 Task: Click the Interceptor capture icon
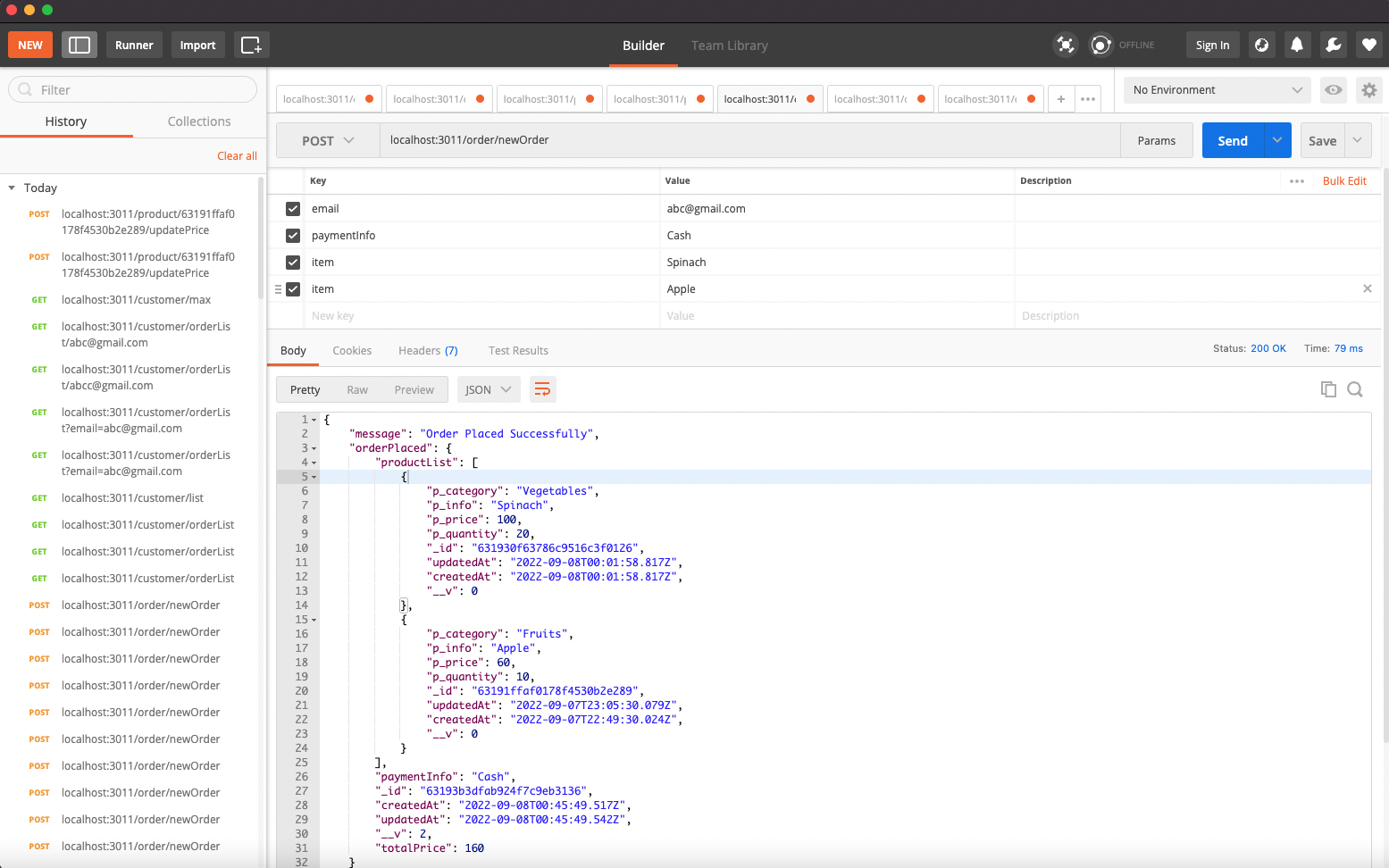(x=1065, y=44)
